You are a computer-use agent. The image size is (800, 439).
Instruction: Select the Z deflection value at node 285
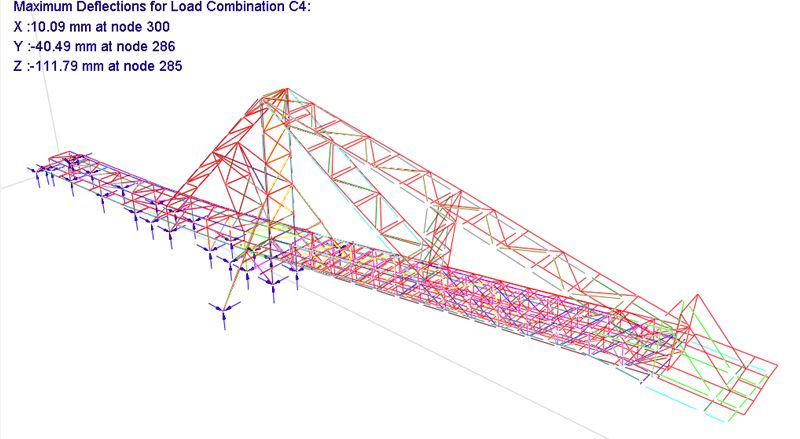[x=97, y=65]
